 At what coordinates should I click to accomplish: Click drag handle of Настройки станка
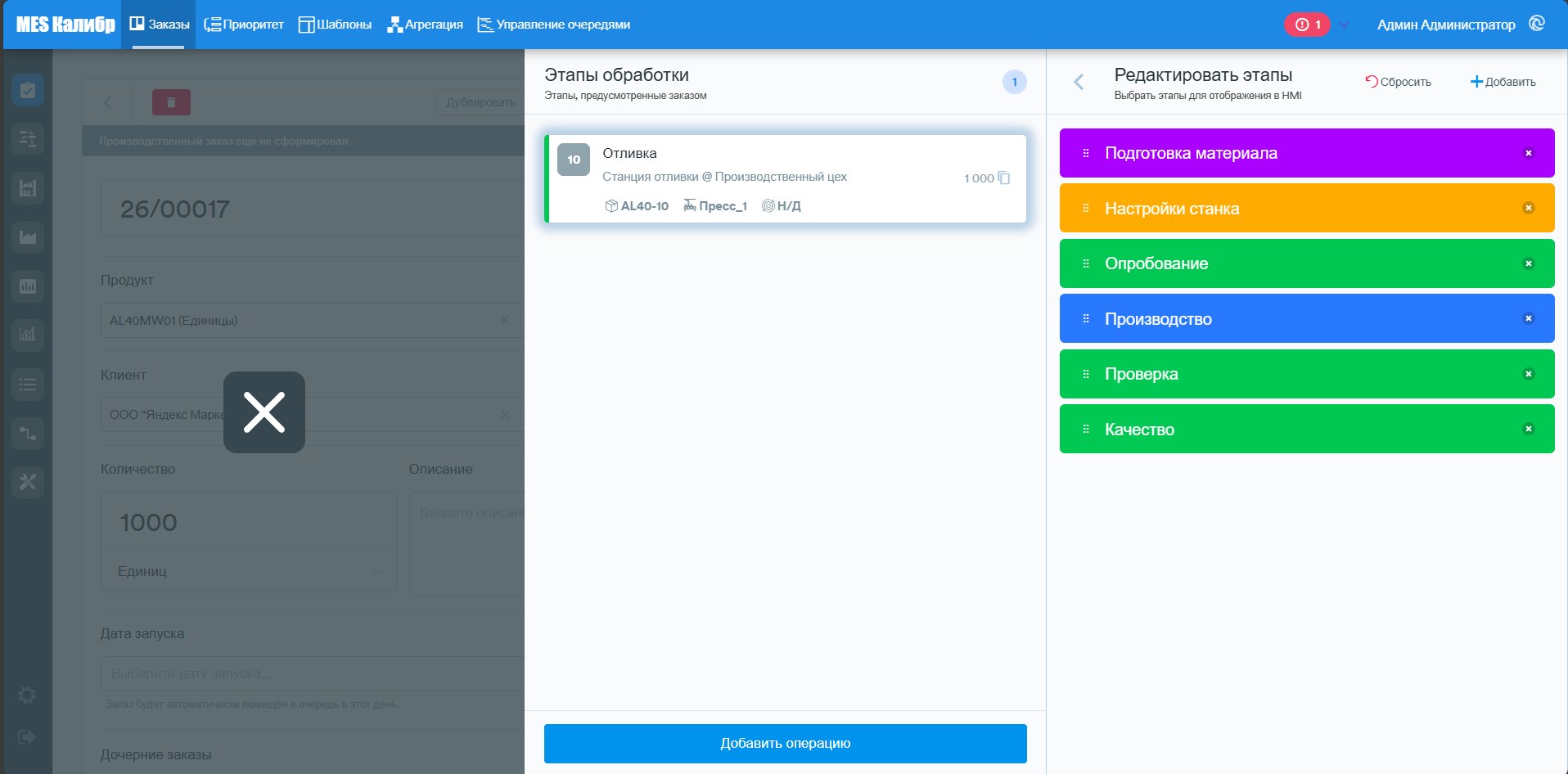[1086, 208]
